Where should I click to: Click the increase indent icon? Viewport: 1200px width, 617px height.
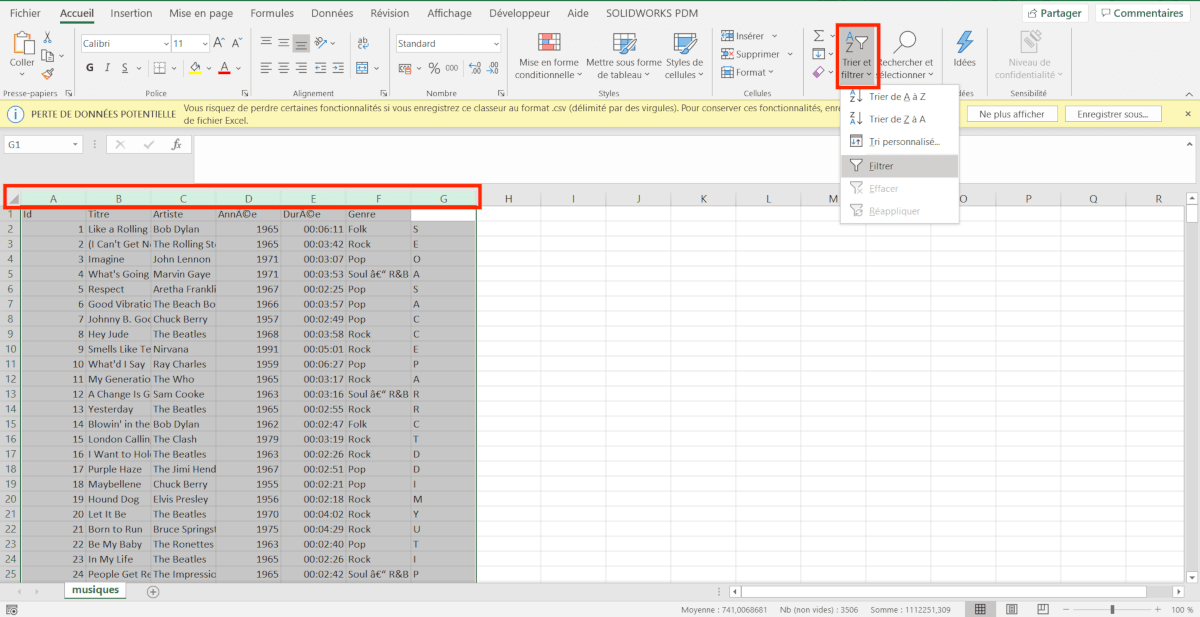[338, 68]
